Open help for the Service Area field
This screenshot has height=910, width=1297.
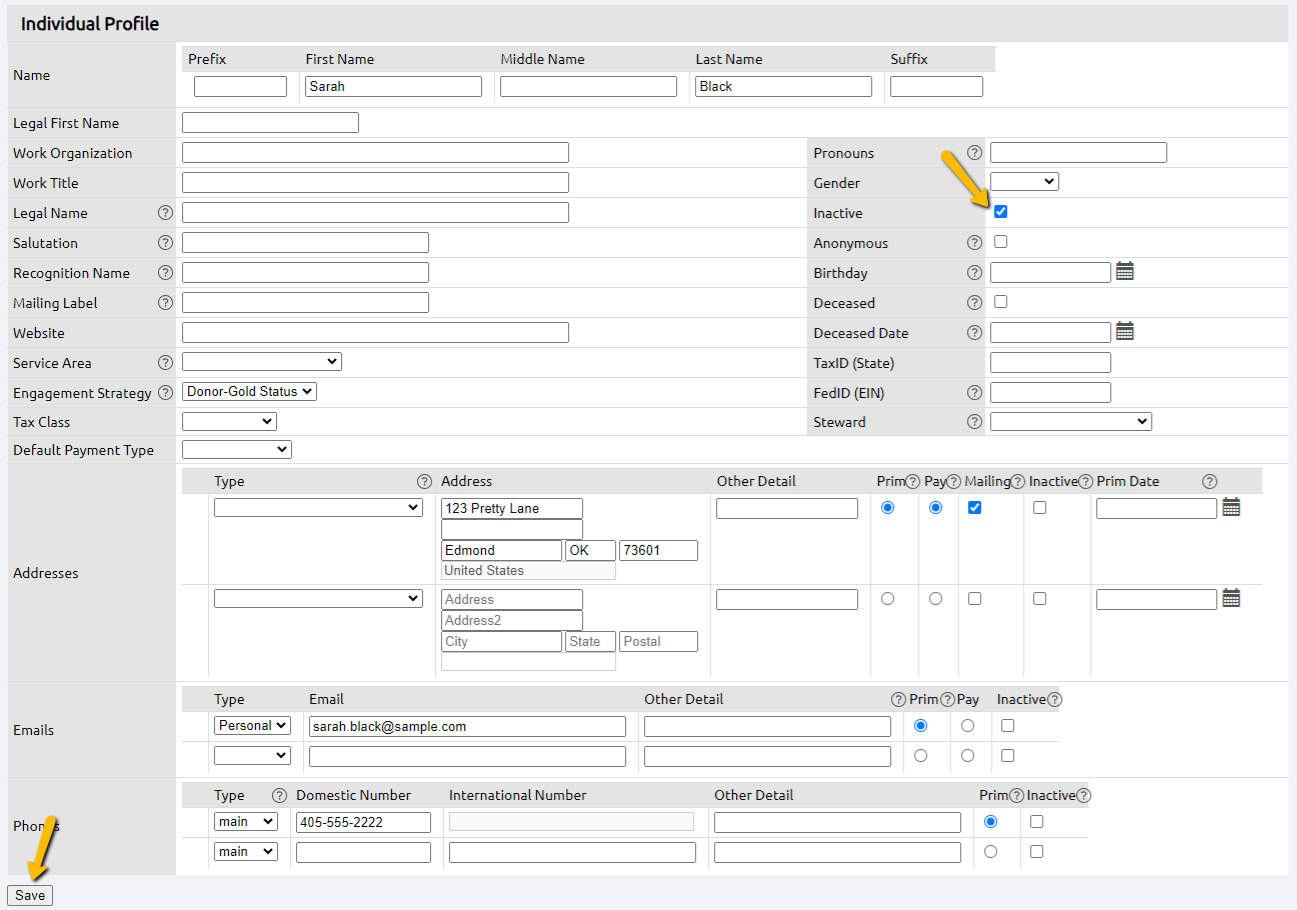click(x=164, y=362)
